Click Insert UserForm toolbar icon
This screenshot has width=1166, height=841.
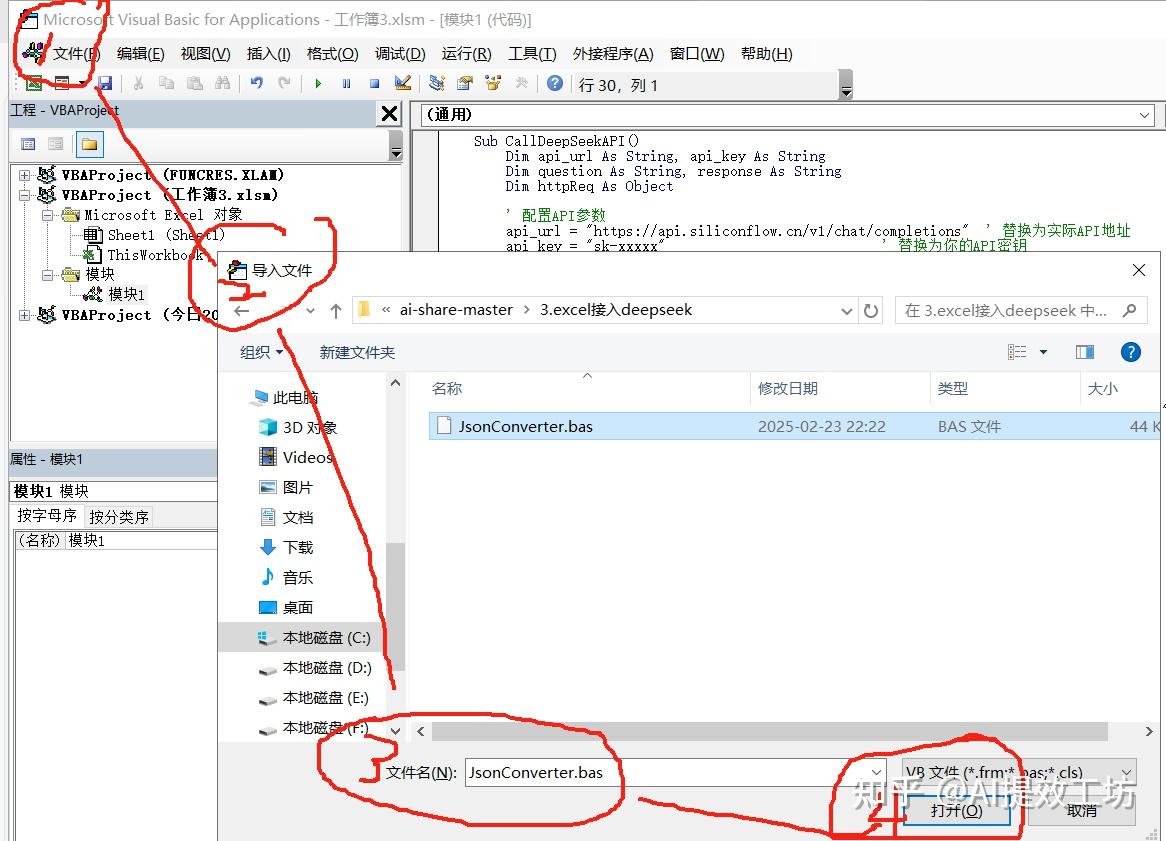62,83
